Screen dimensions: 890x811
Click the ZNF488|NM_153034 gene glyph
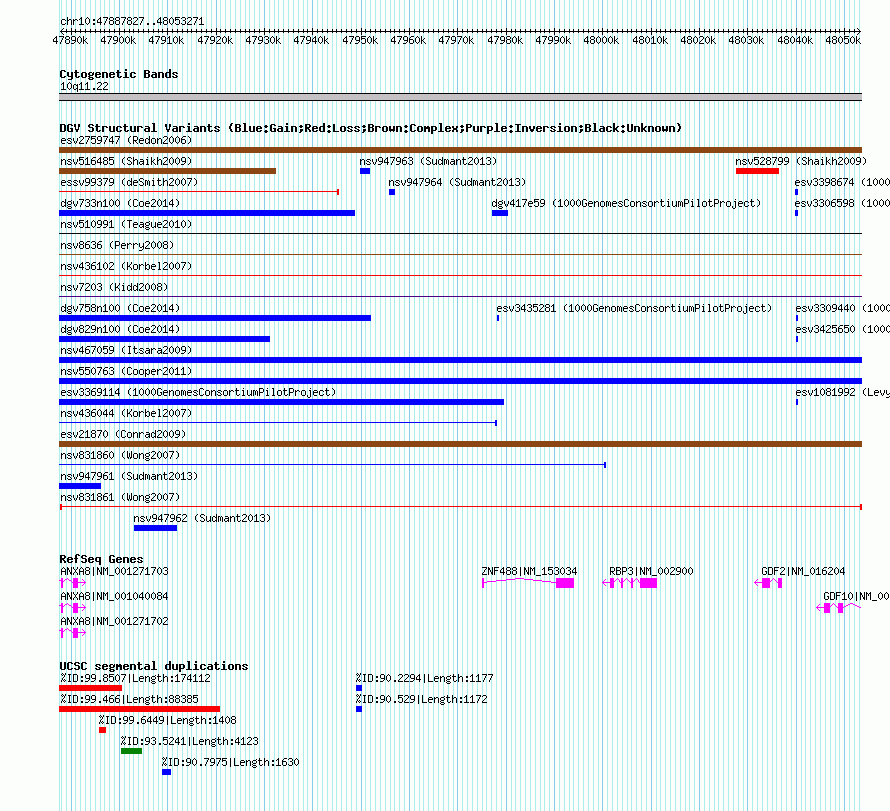pyautogui.click(x=528, y=583)
